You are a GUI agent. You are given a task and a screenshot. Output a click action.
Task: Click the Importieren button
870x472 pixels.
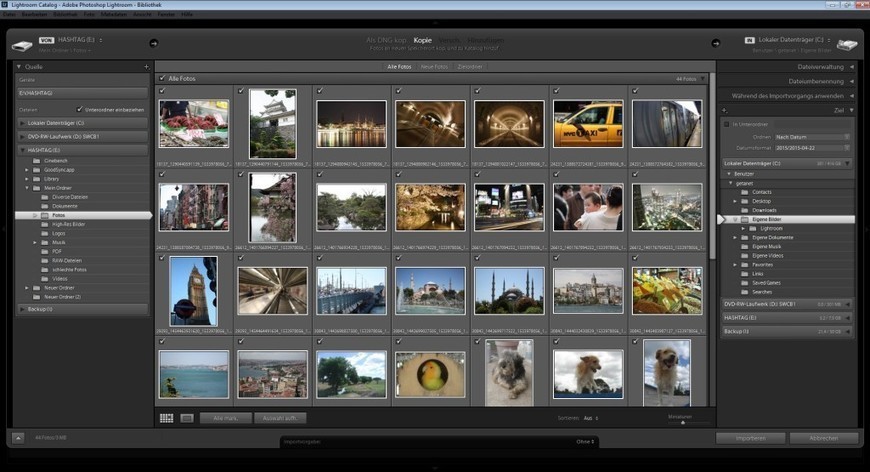pyautogui.click(x=750, y=438)
